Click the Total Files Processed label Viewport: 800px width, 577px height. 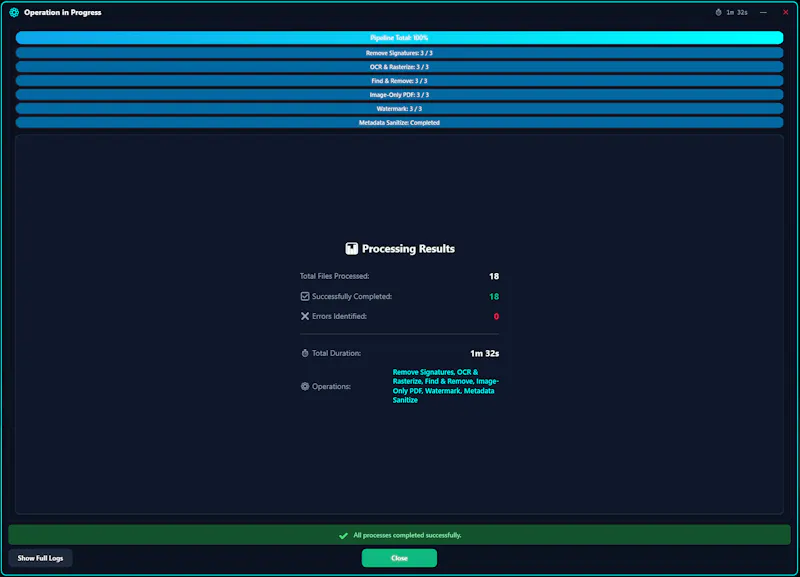(334, 276)
